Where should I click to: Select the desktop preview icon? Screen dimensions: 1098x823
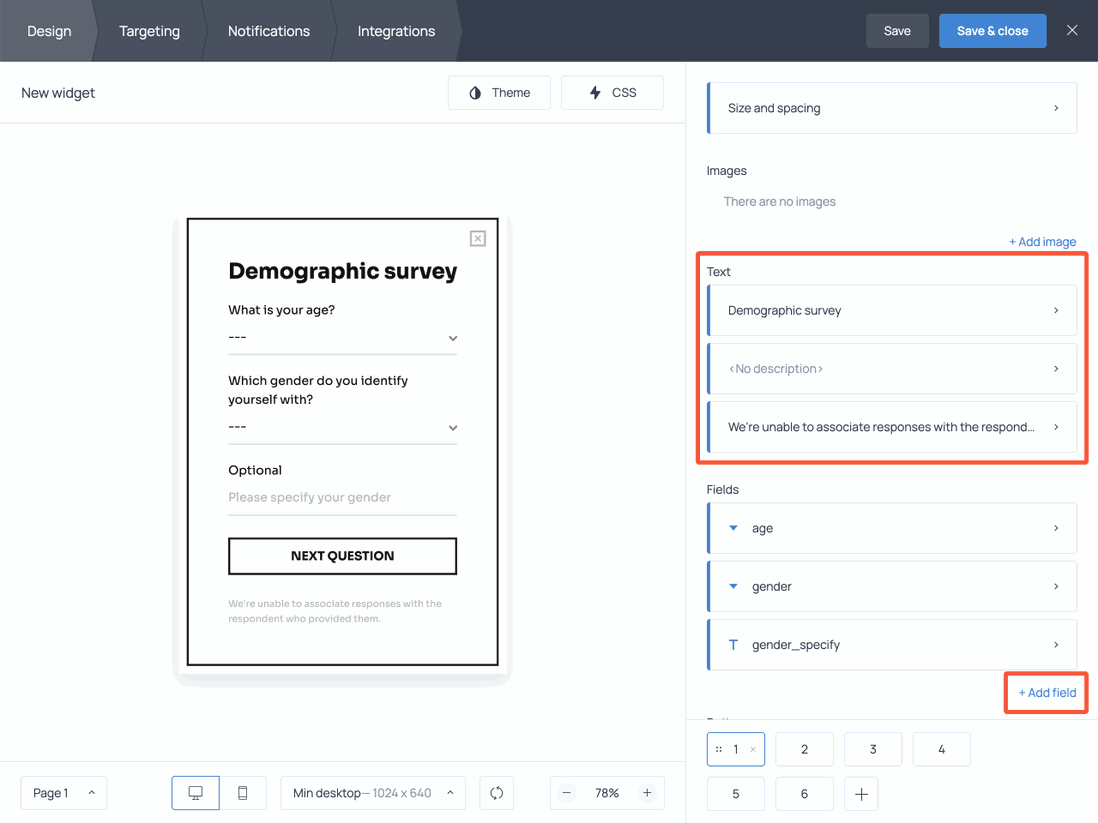(x=195, y=792)
